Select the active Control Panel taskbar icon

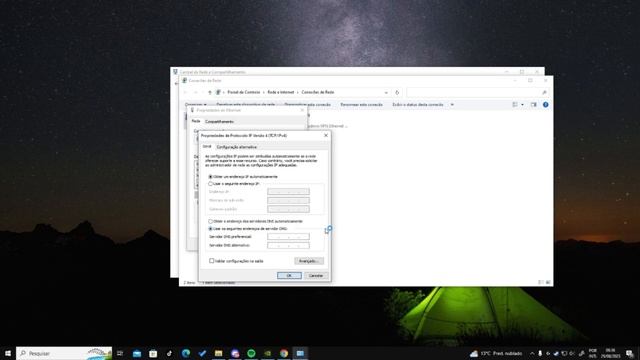coord(300,353)
